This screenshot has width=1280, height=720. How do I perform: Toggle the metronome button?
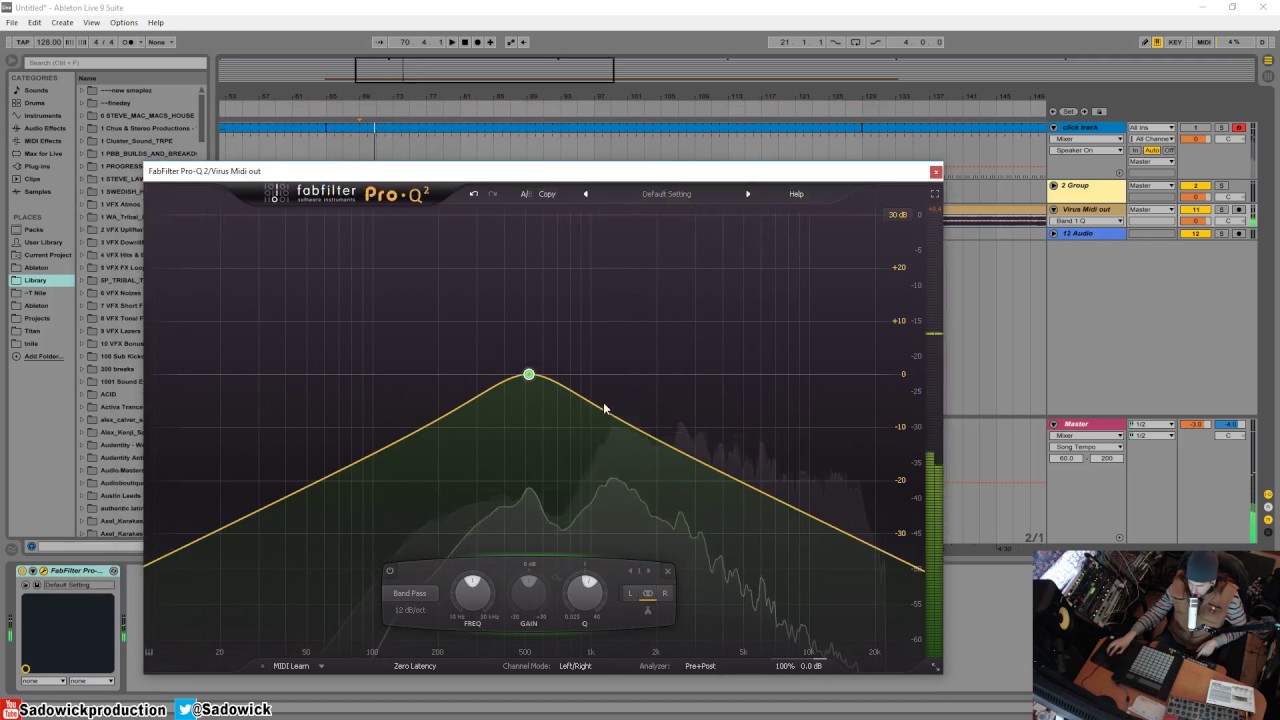pyautogui.click(x=129, y=42)
